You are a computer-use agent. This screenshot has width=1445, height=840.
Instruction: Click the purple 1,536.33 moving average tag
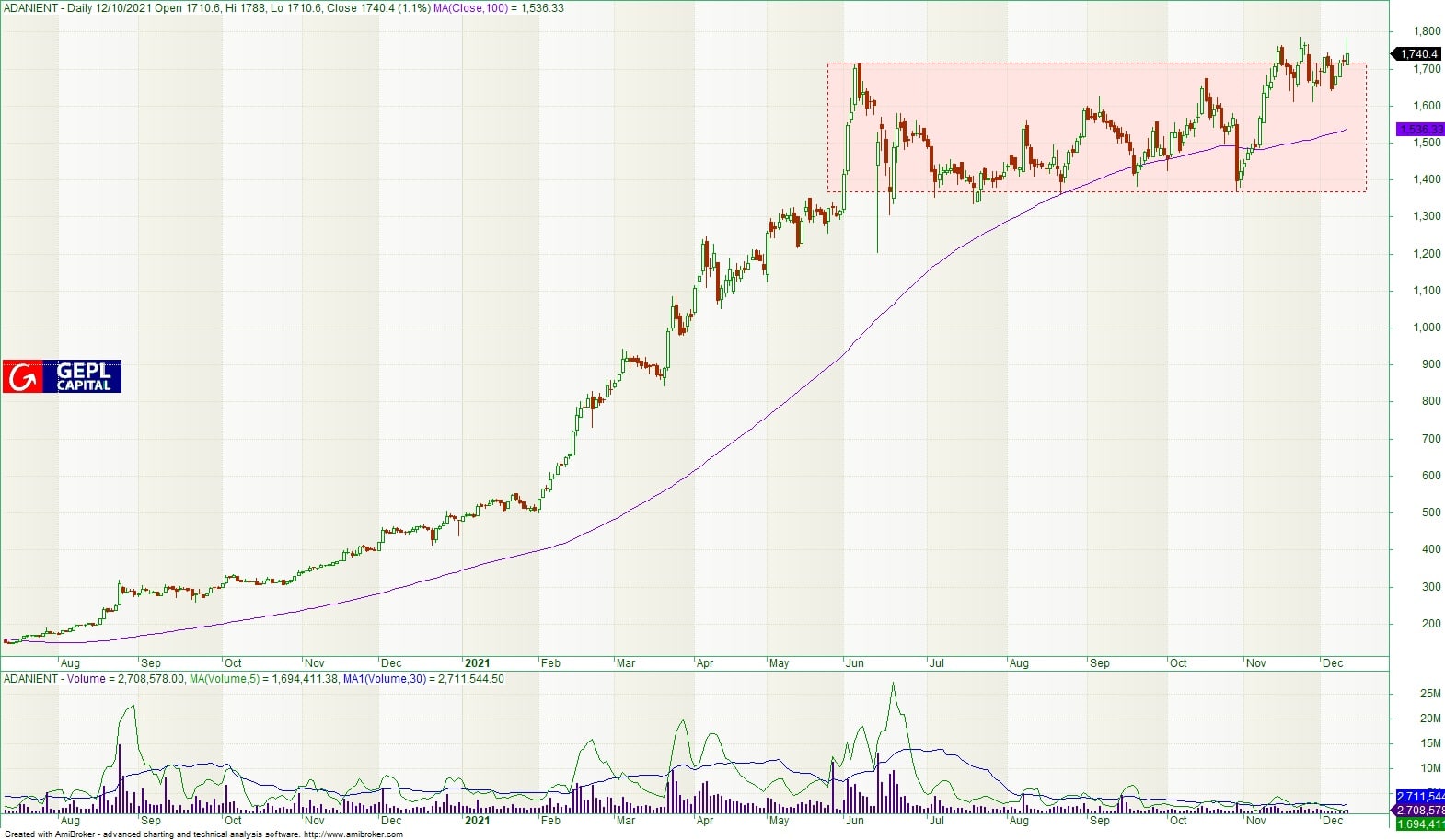pos(1418,130)
